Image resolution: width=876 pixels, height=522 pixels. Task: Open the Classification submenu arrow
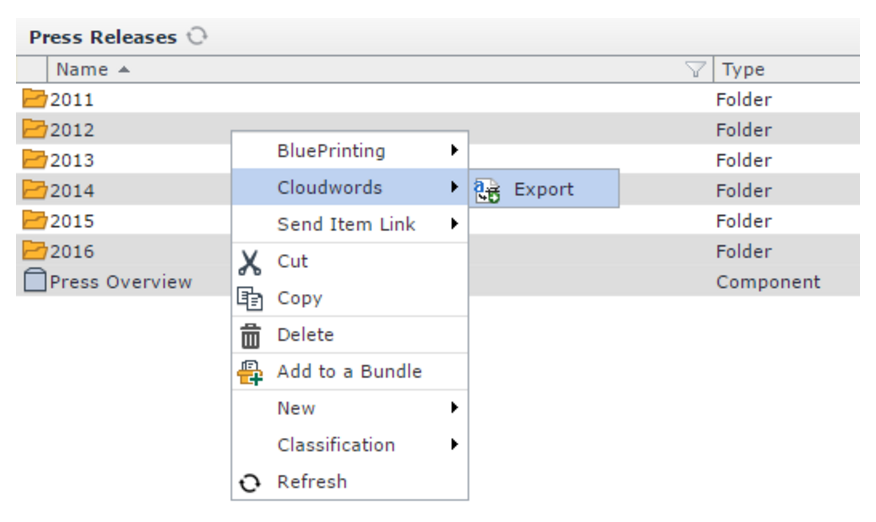[x=454, y=445]
